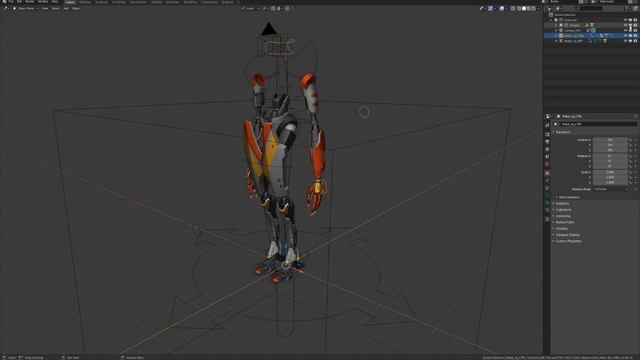Screen dimensions: 640x360
Task: Expand the Collections panel
Action: point(562,210)
